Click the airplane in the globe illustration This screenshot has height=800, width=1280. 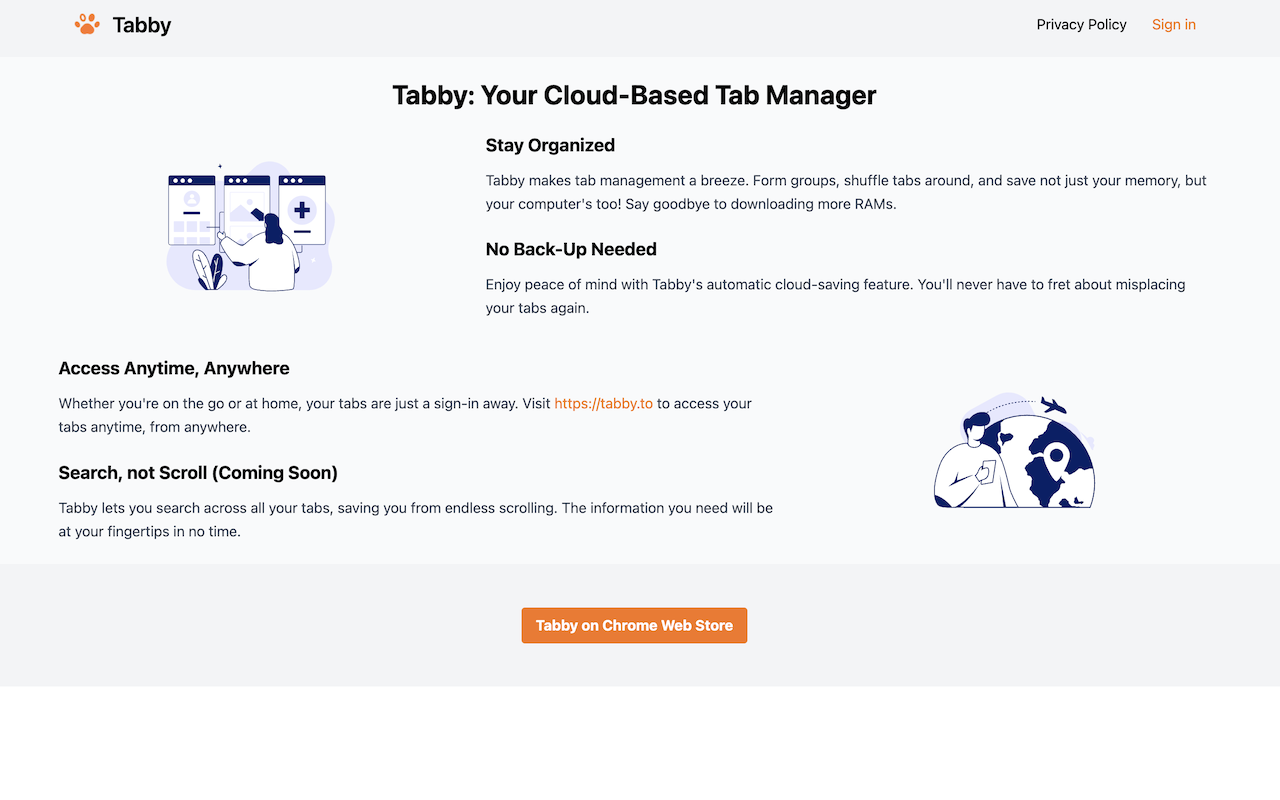point(1053,405)
